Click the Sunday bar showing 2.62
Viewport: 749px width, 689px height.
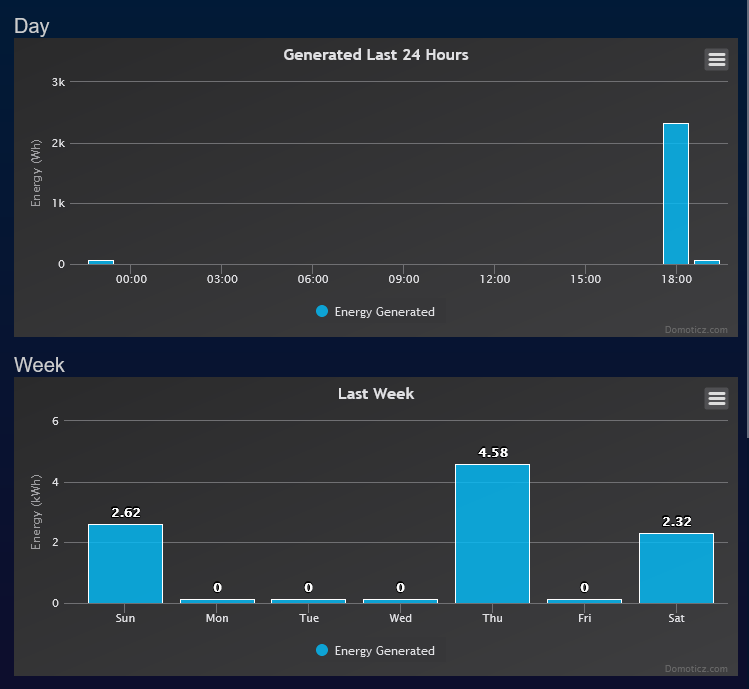pos(125,564)
